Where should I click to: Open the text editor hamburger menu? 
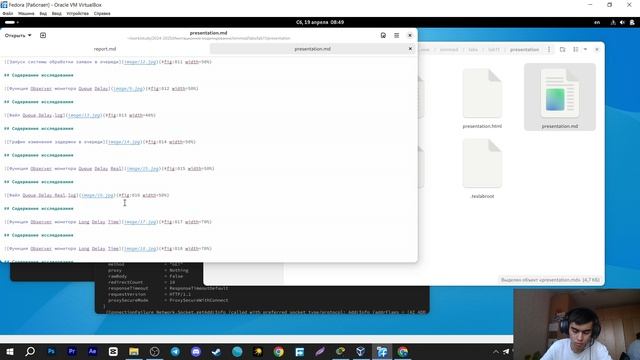396,36
